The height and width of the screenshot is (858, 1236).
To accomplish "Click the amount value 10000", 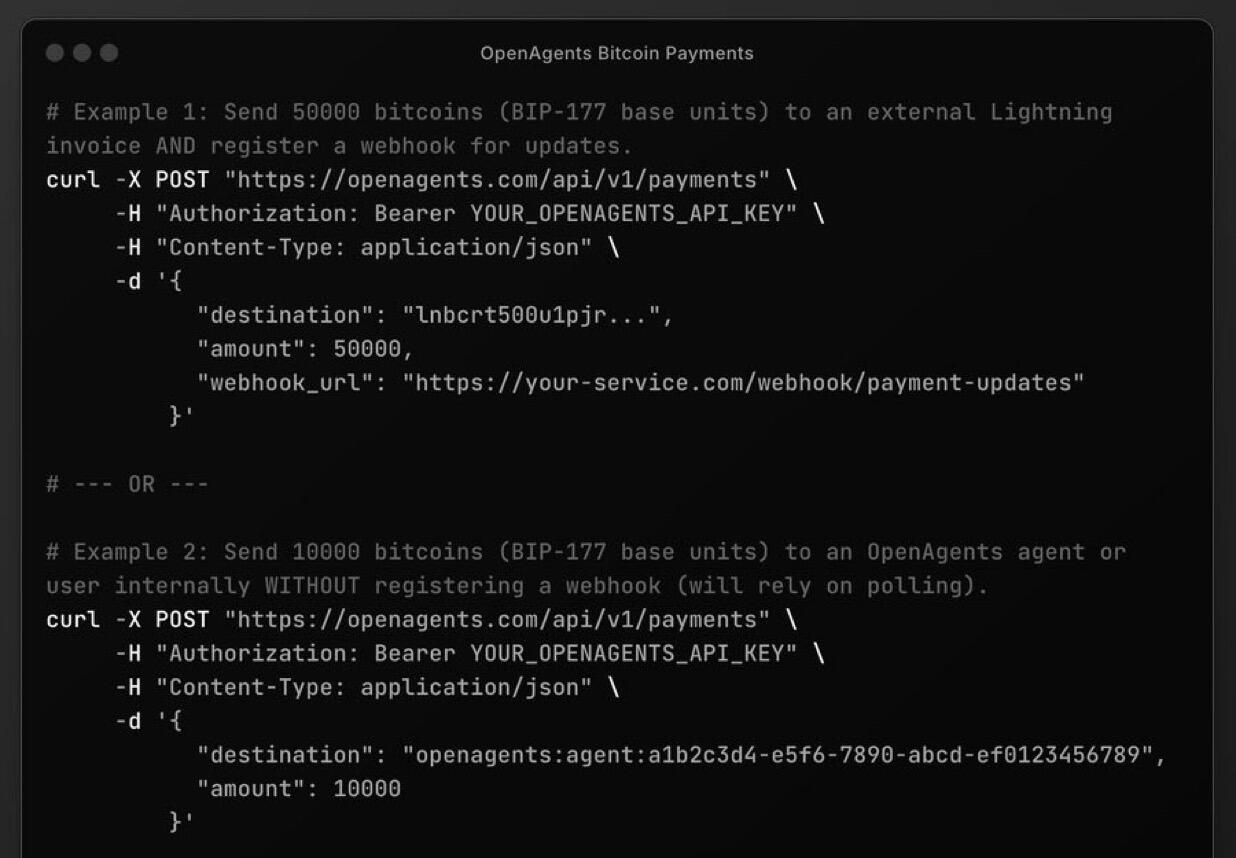I will click(x=367, y=789).
